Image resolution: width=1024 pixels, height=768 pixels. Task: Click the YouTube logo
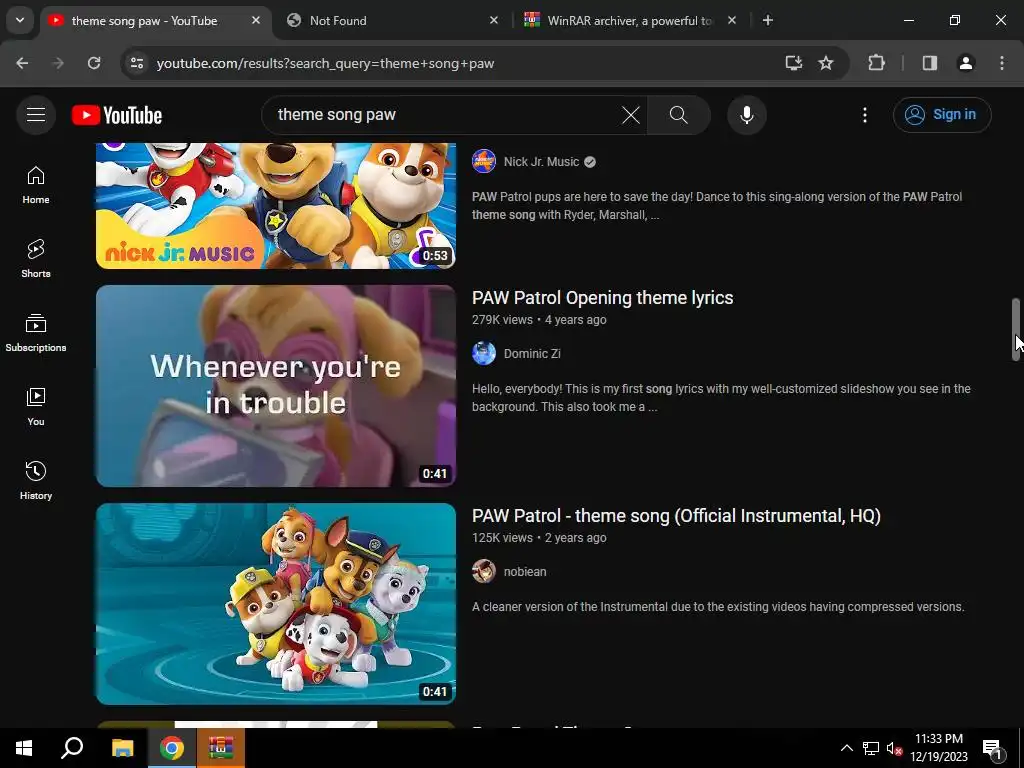[x=117, y=115]
